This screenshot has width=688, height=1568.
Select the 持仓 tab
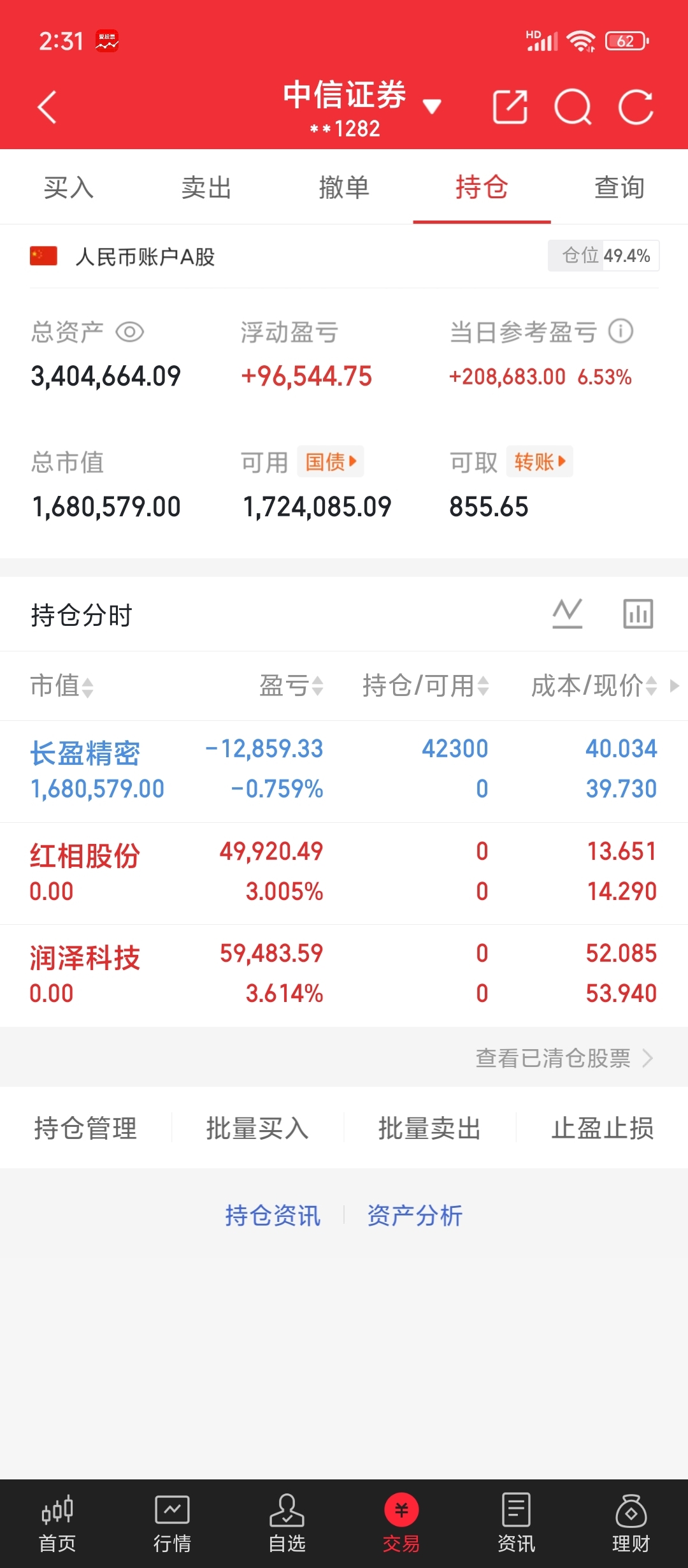(482, 187)
